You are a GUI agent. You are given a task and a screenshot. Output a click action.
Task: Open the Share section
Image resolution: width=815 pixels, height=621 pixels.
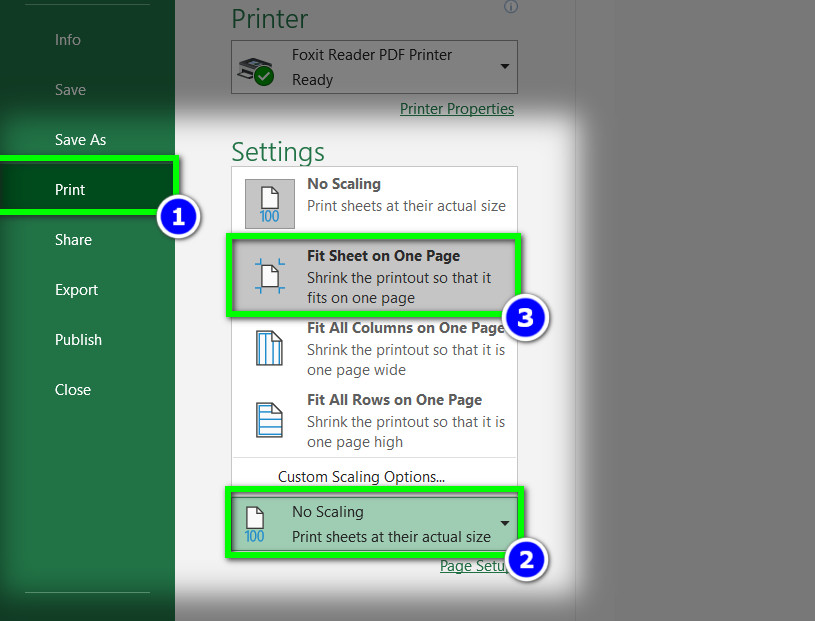[x=73, y=240]
